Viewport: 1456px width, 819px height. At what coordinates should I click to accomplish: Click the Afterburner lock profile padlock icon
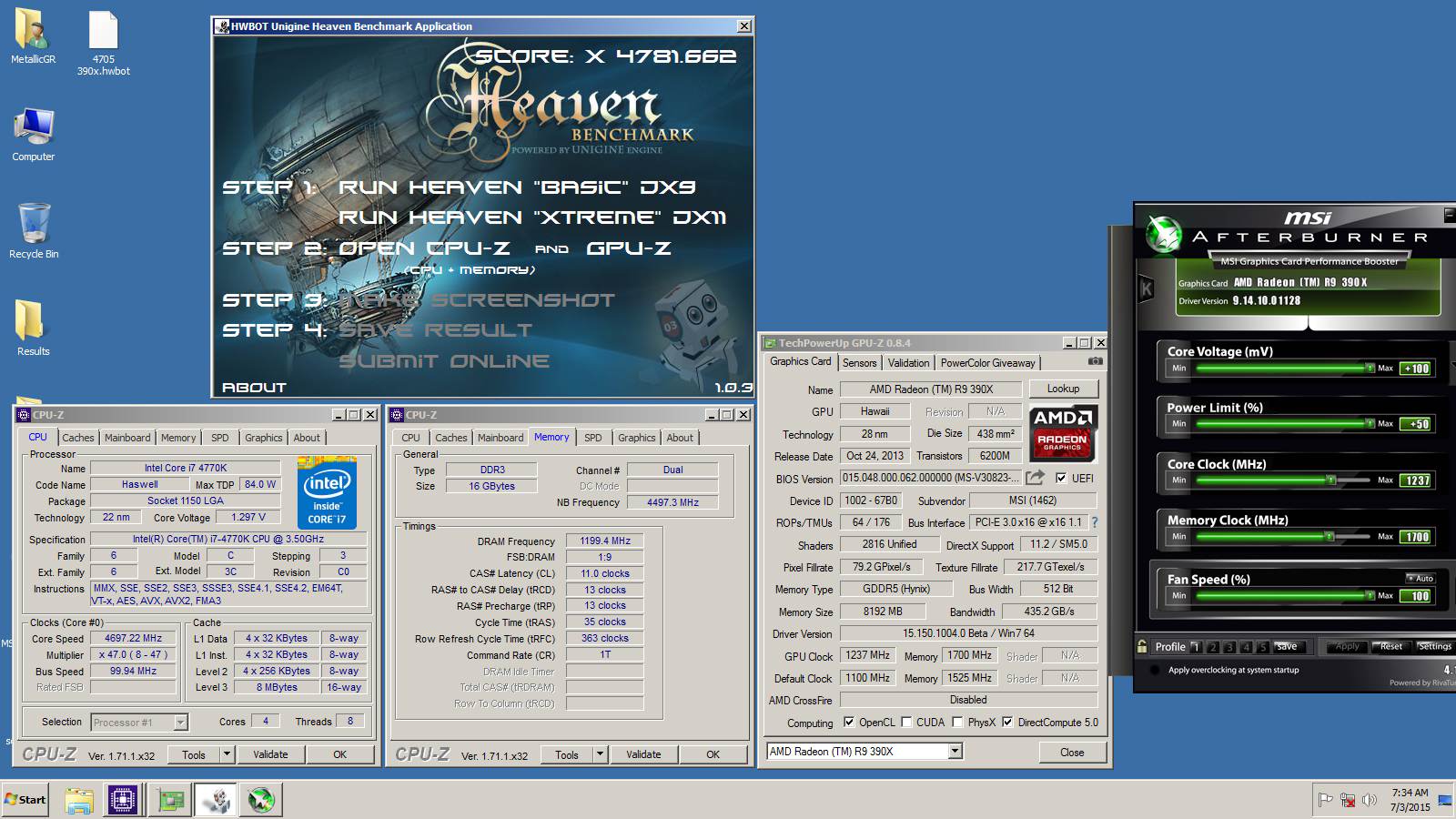(x=1142, y=646)
